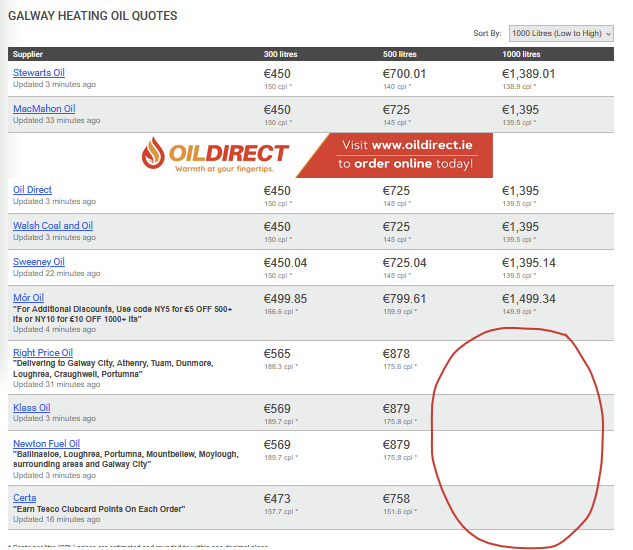The height and width of the screenshot is (550, 633).
Task: Select Sweeney Oil €725.04 price
Action: click(404, 263)
